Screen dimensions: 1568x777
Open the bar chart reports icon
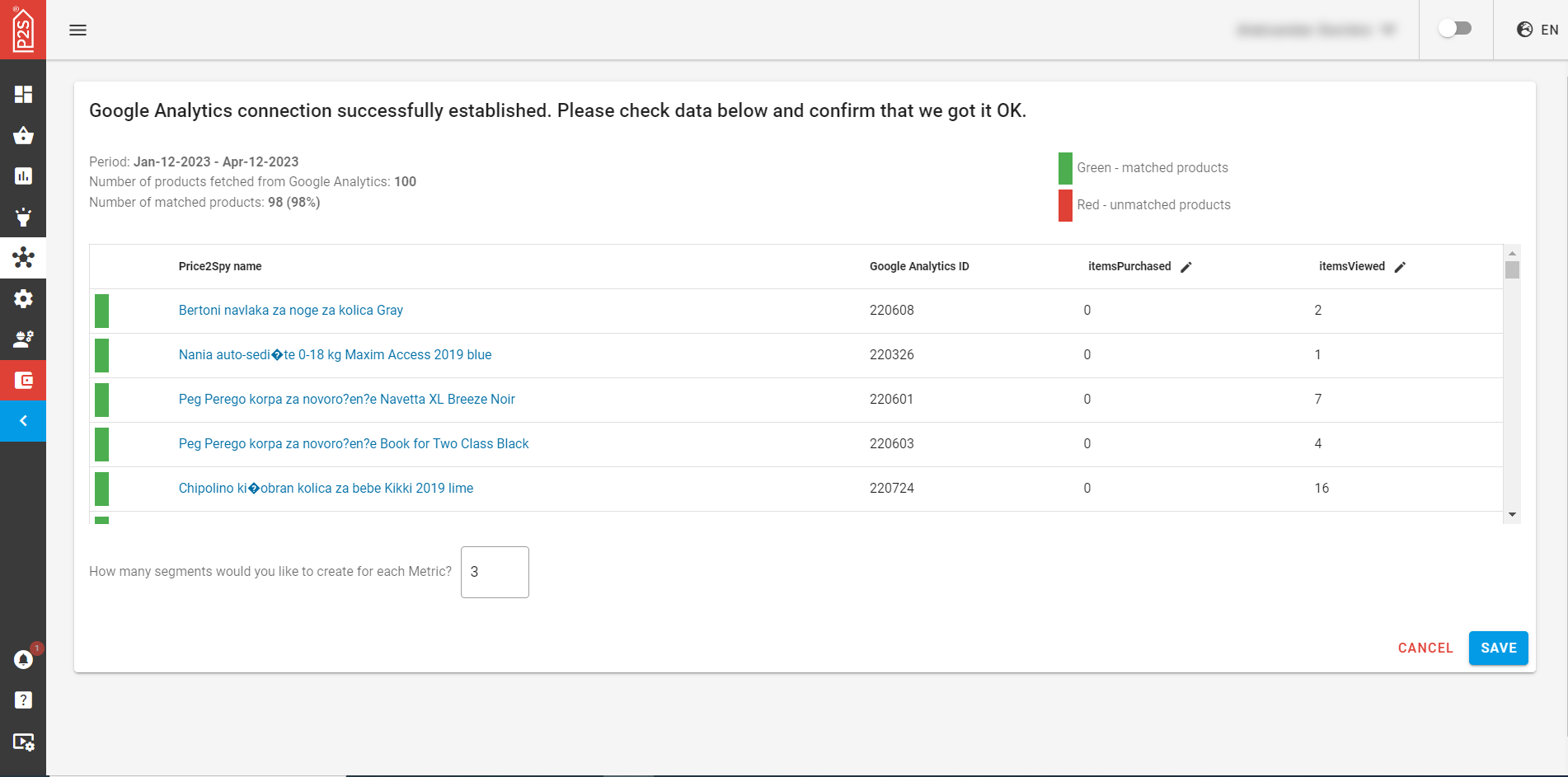pos(23,176)
